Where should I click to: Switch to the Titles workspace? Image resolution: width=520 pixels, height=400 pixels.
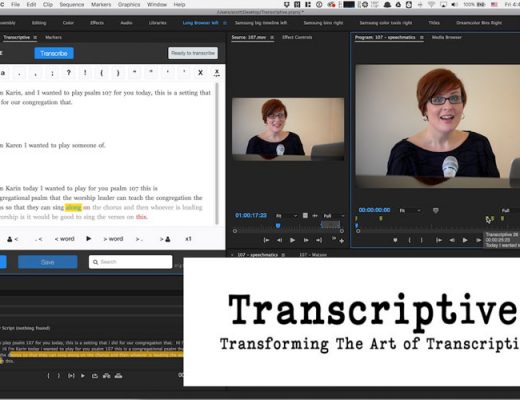pos(434,23)
